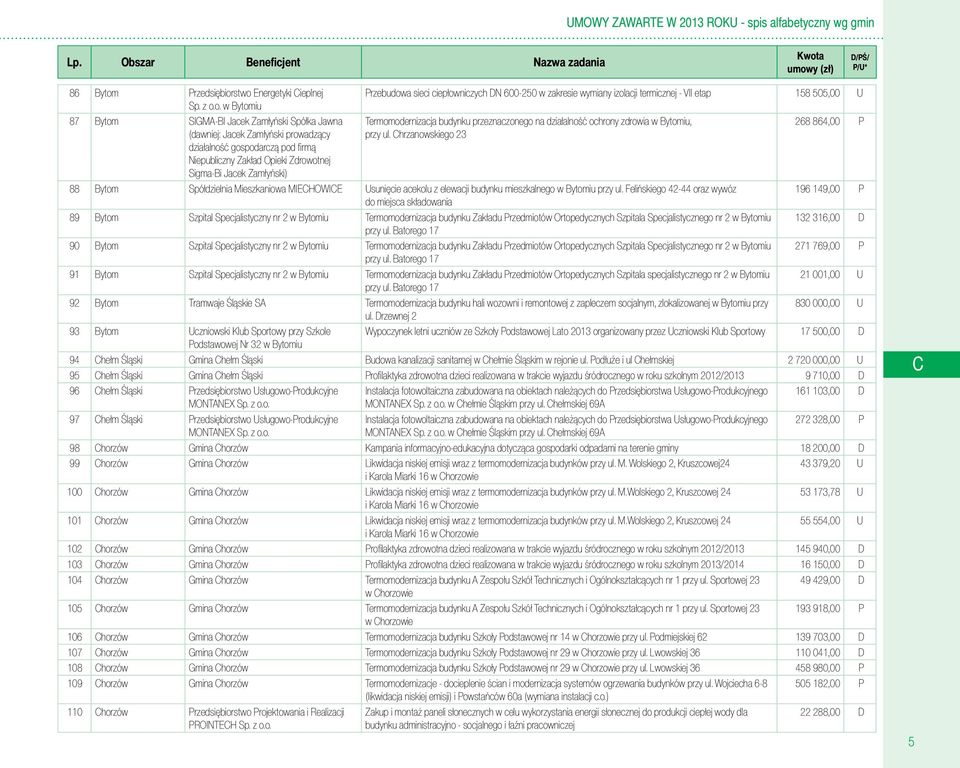
Task: Click the amount 505 182,00
Action: (817, 683)
